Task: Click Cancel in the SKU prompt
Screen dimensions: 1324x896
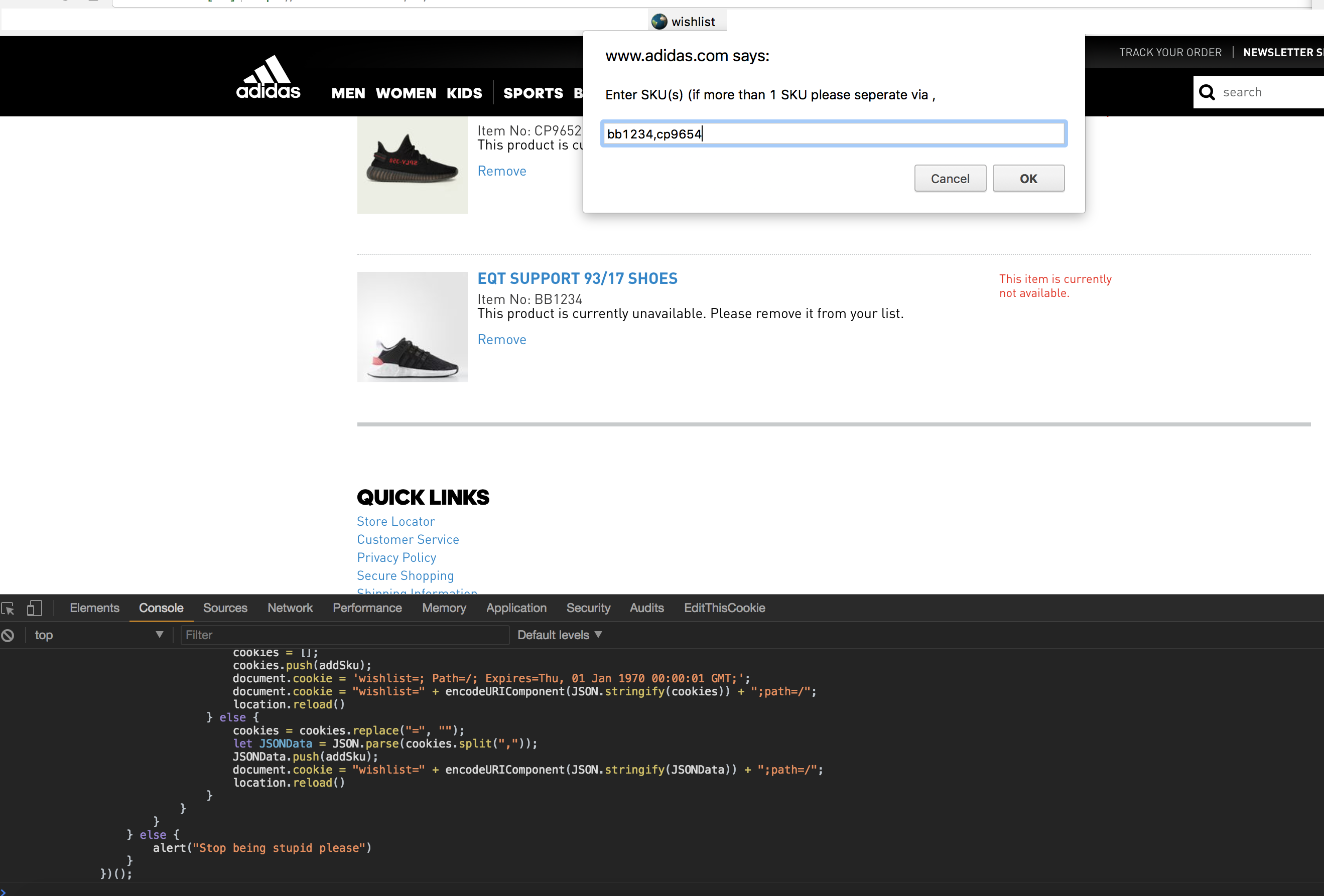Action: [950, 178]
